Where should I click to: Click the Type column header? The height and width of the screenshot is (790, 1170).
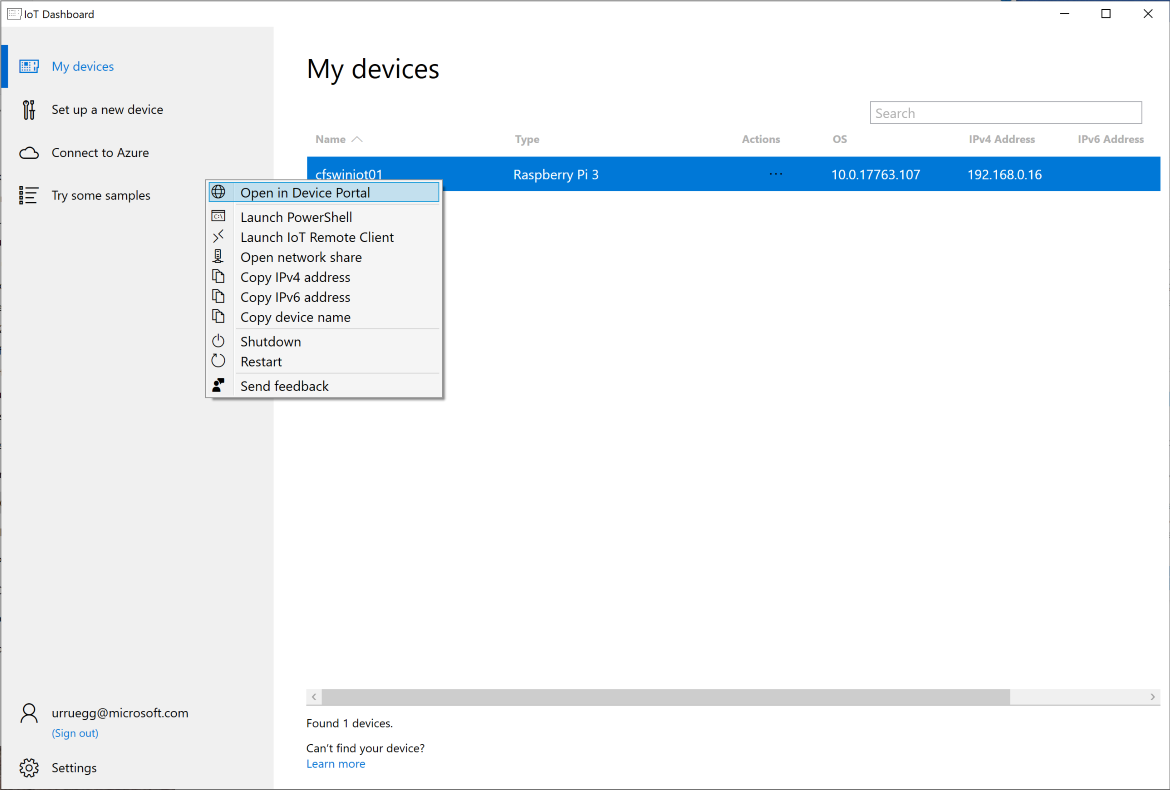tap(527, 139)
